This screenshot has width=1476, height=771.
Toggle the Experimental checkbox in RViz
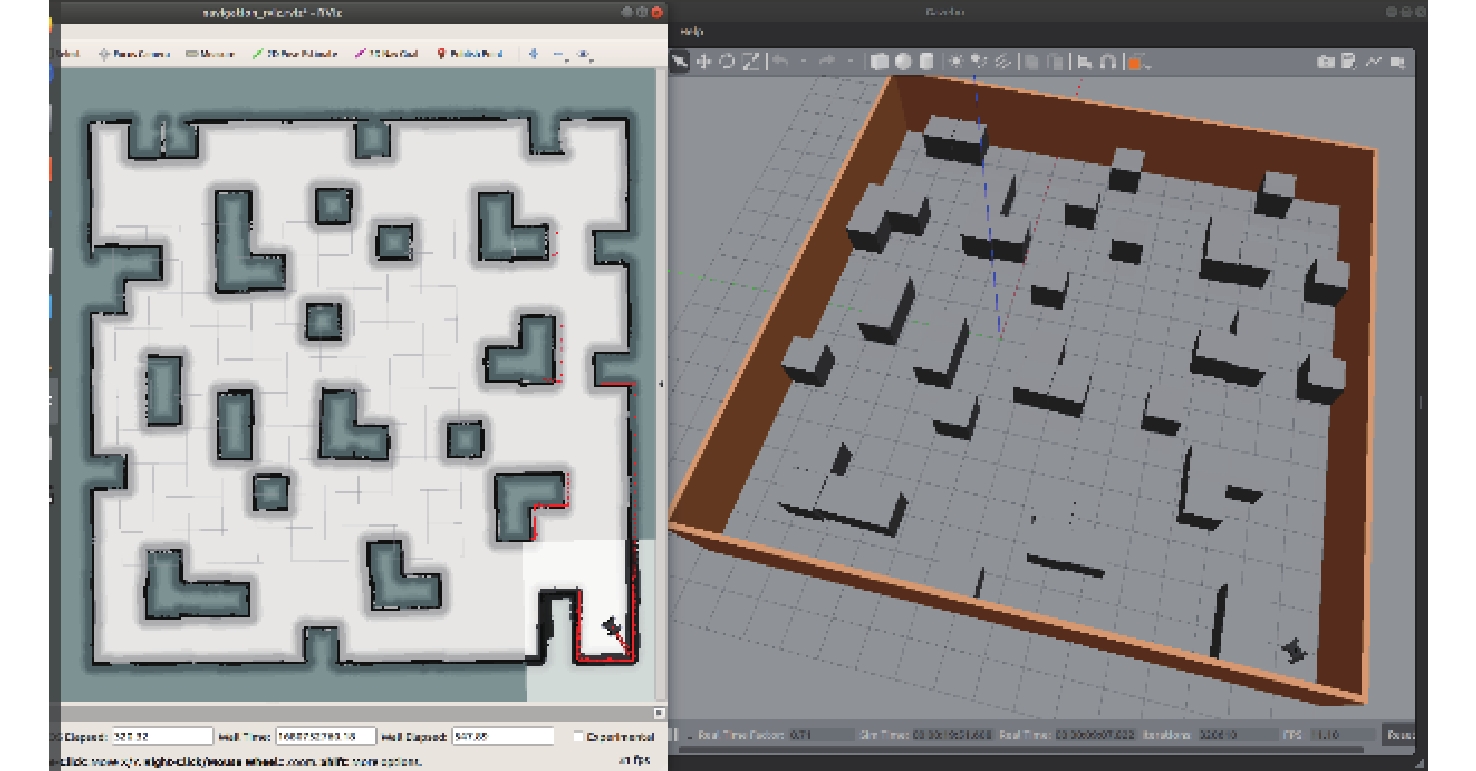tap(579, 737)
